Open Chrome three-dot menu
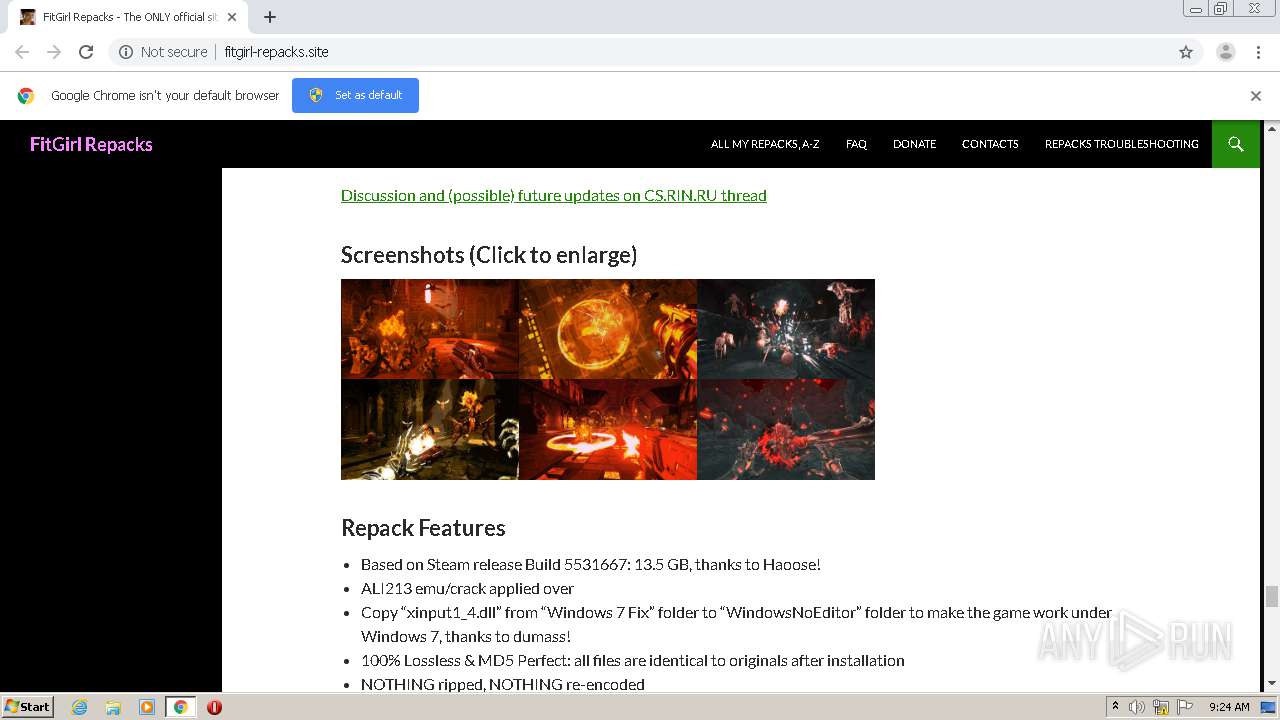Image resolution: width=1280 pixels, height=720 pixels. (1259, 52)
